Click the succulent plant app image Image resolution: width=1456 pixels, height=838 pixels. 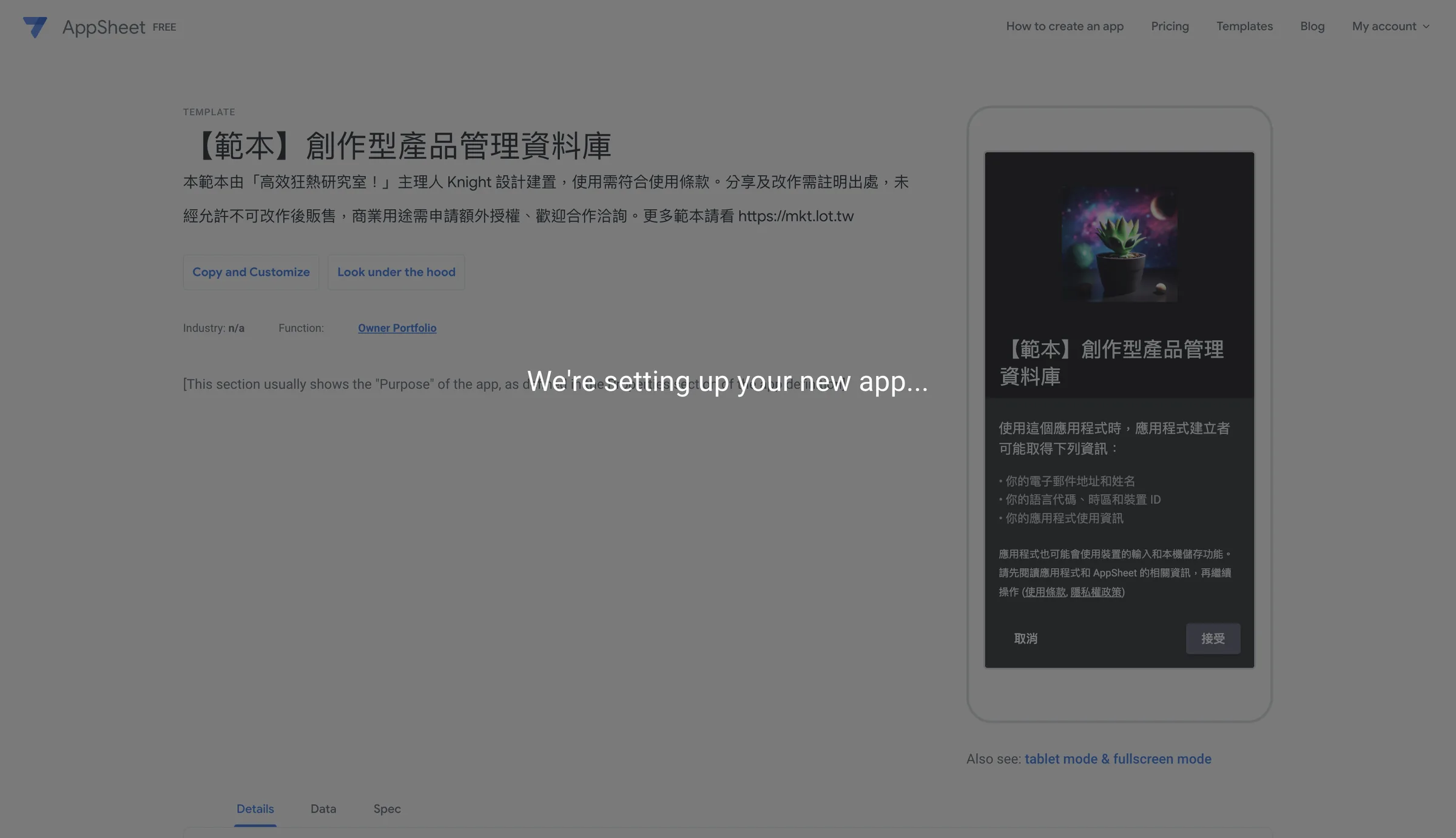tap(1119, 244)
